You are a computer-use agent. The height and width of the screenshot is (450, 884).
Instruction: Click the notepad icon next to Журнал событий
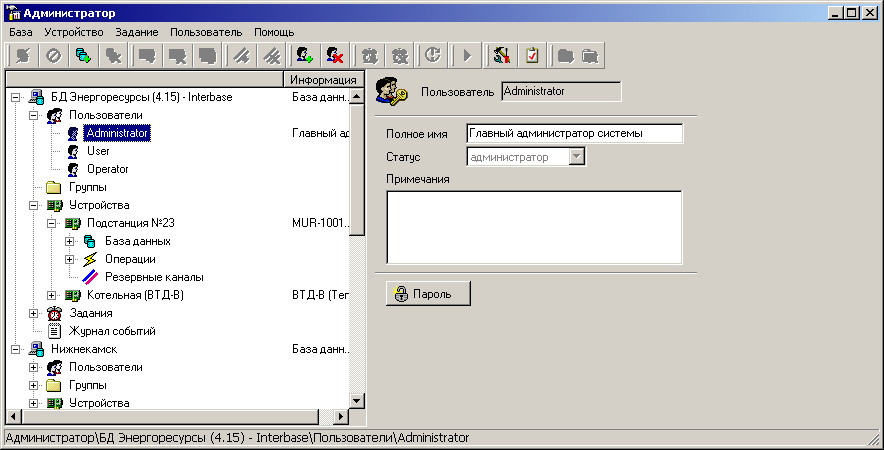tap(54, 332)
